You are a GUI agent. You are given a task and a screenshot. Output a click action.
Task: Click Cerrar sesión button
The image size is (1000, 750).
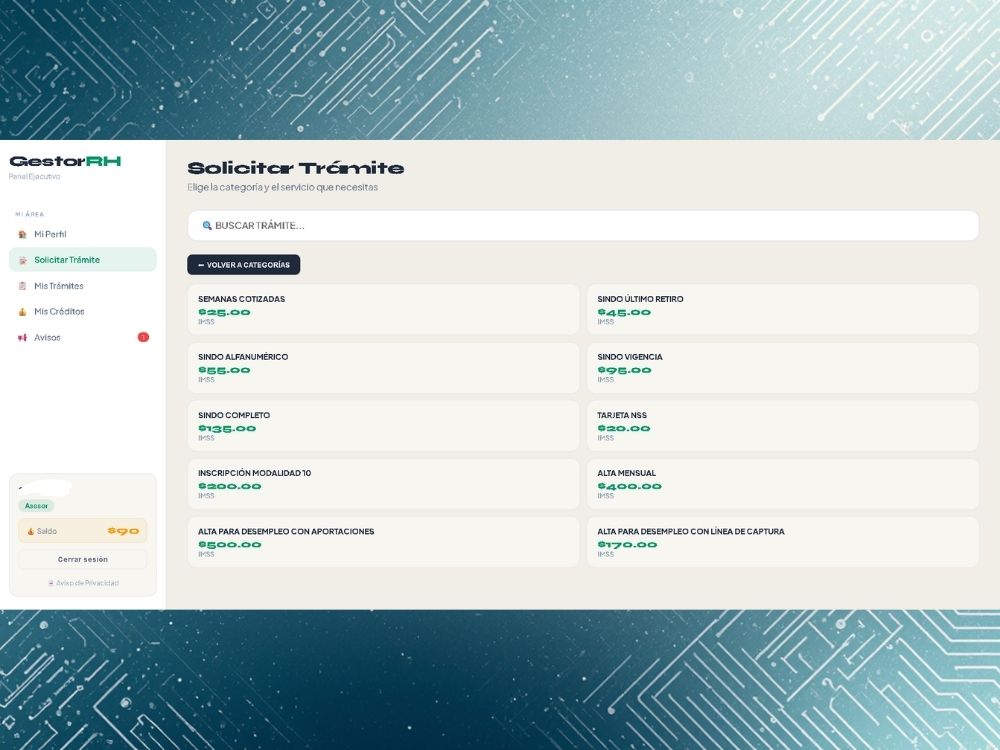(x=83, y=559)
